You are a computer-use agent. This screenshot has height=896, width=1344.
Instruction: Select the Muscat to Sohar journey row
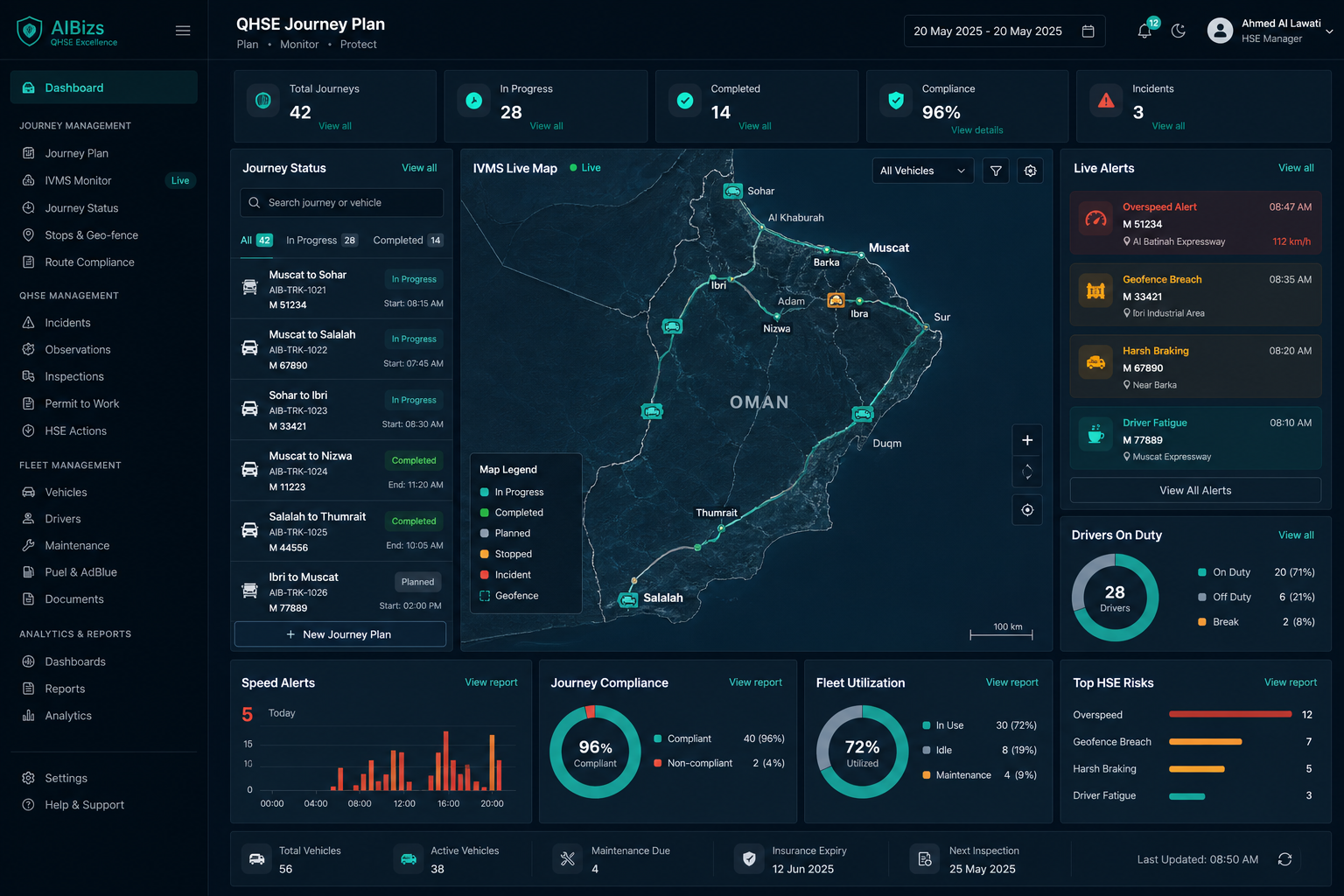341,290
